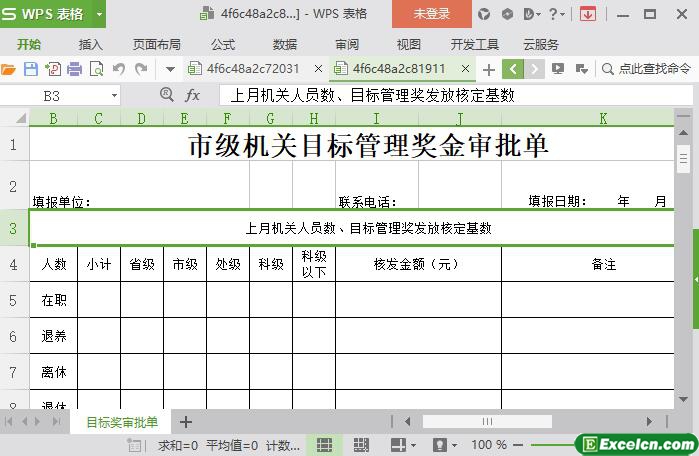Open the 开发工具 ribbon tab
699x456 pixels.
474,45
